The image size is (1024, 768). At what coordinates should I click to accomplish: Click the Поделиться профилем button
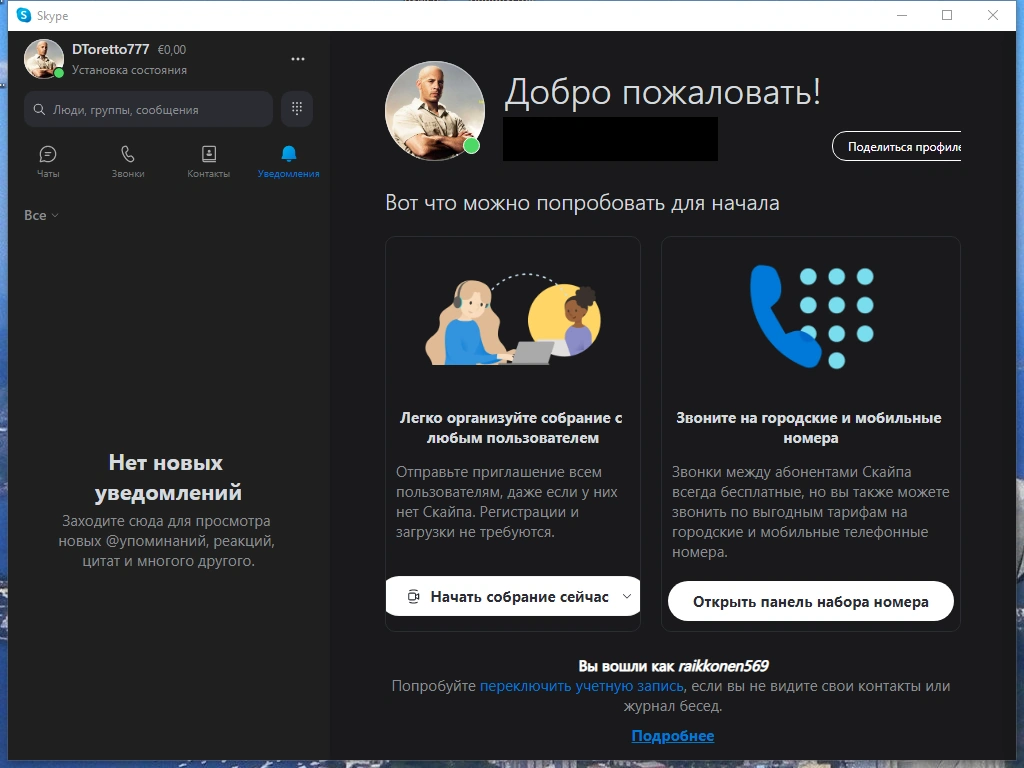coord(897,146)
